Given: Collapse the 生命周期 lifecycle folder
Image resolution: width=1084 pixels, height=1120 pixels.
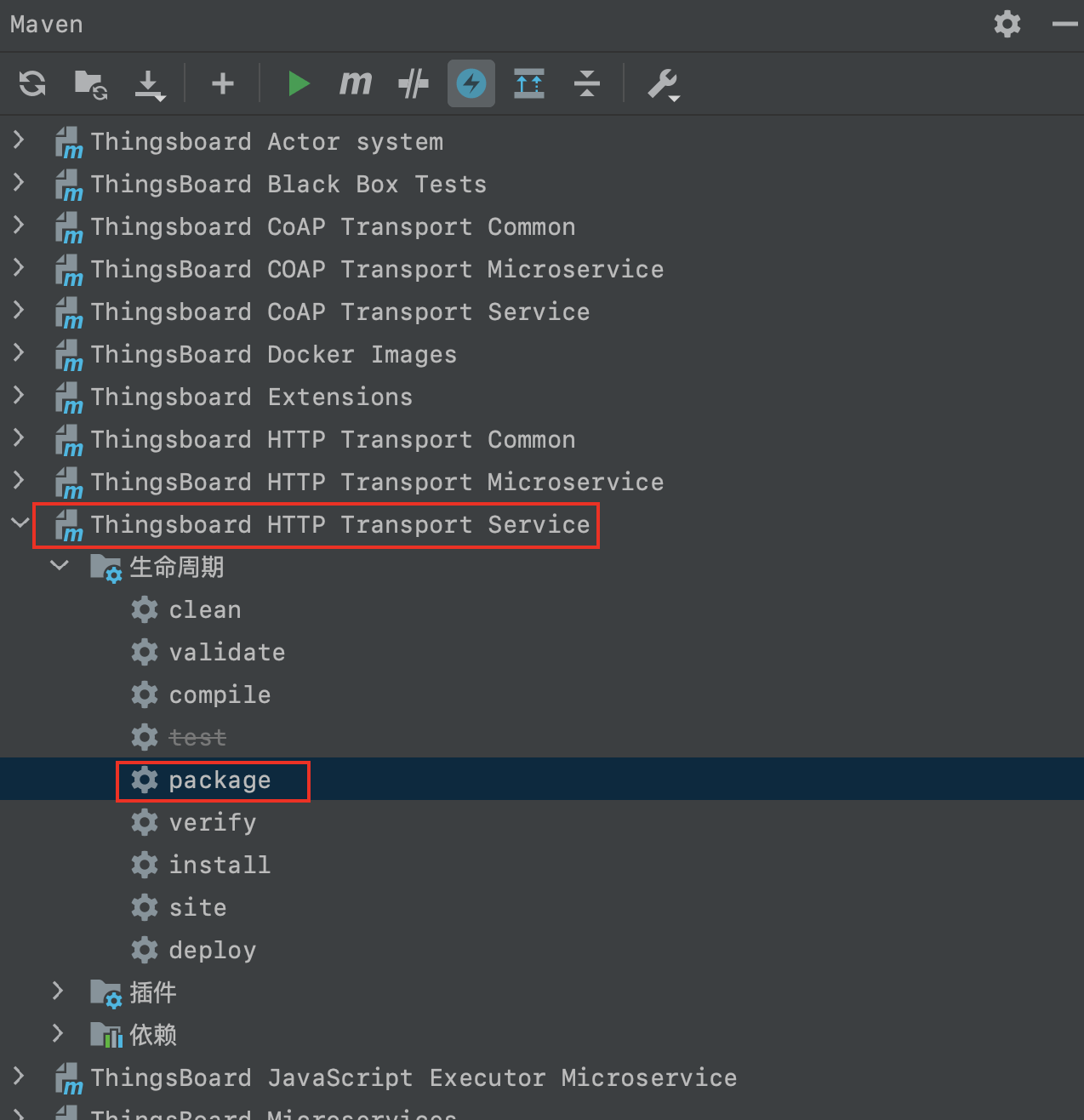Looking at the screenshot, I should [x=60, y=565].
